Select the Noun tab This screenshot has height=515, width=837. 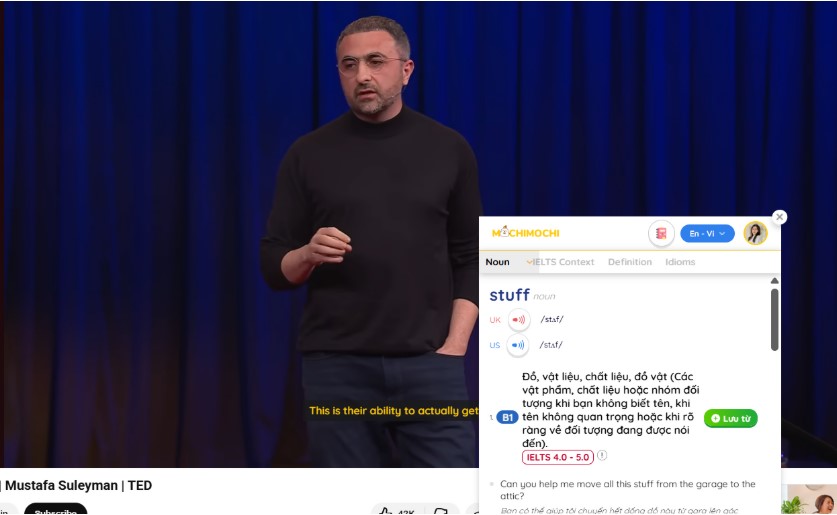[x=498, y=262]
